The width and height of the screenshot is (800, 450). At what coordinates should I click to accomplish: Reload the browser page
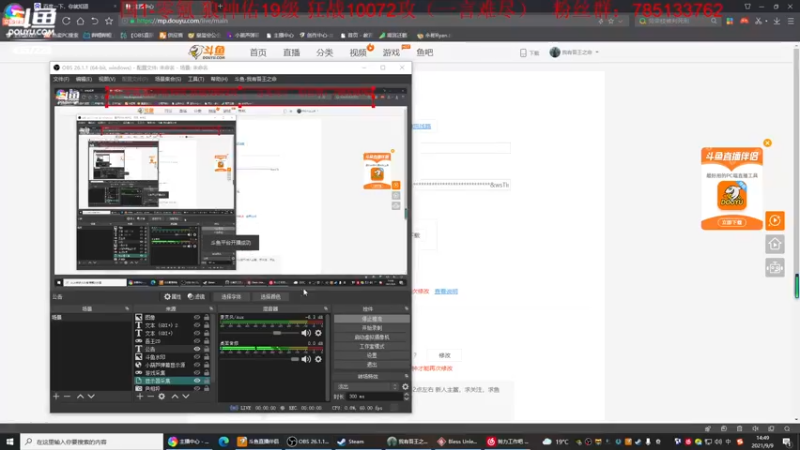(66, 21)
